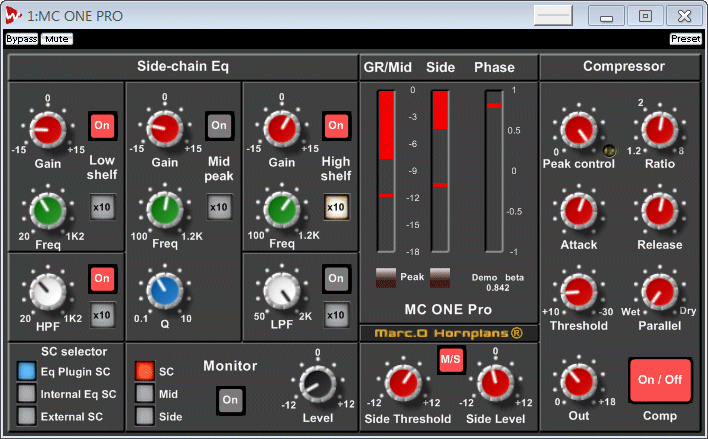Enable the Mid peak On button
Image resolution: width=708 pixels, height=439 pixels.
click(x=219, y=126)
